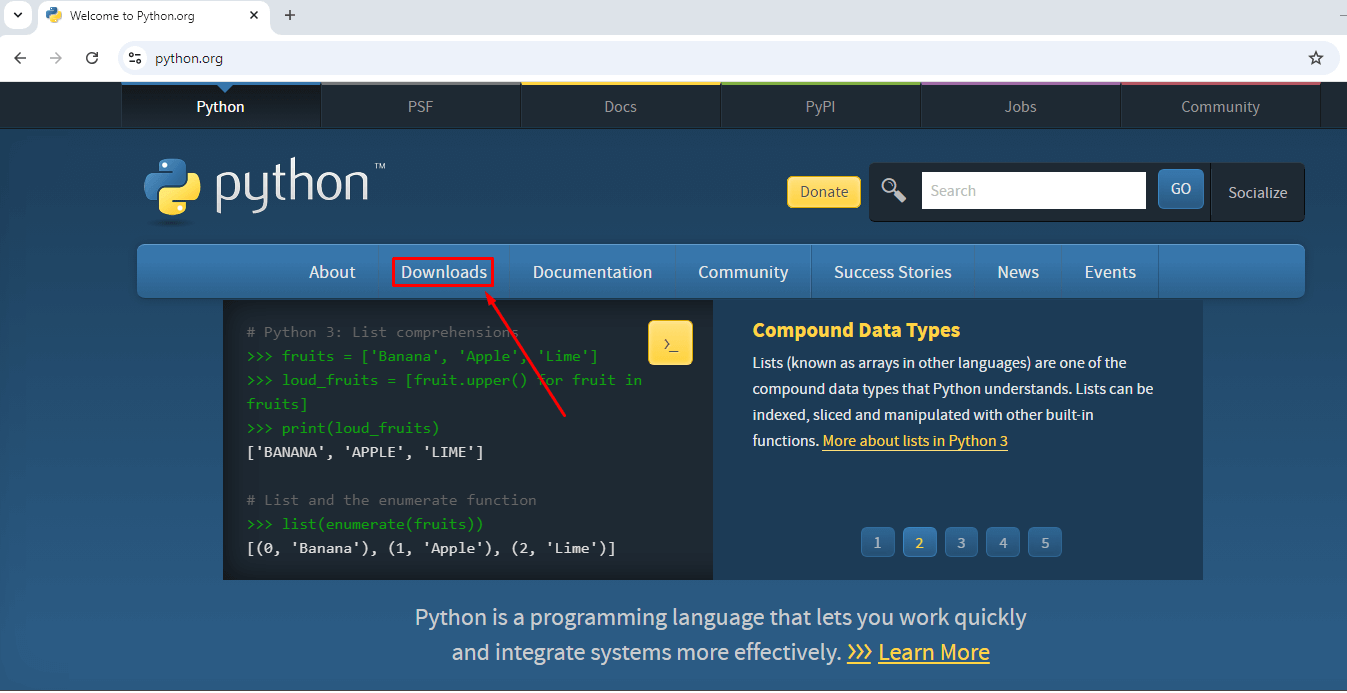Click the enumerate output line with tuples
1347x693 pixels.
[x=431, y=548]
